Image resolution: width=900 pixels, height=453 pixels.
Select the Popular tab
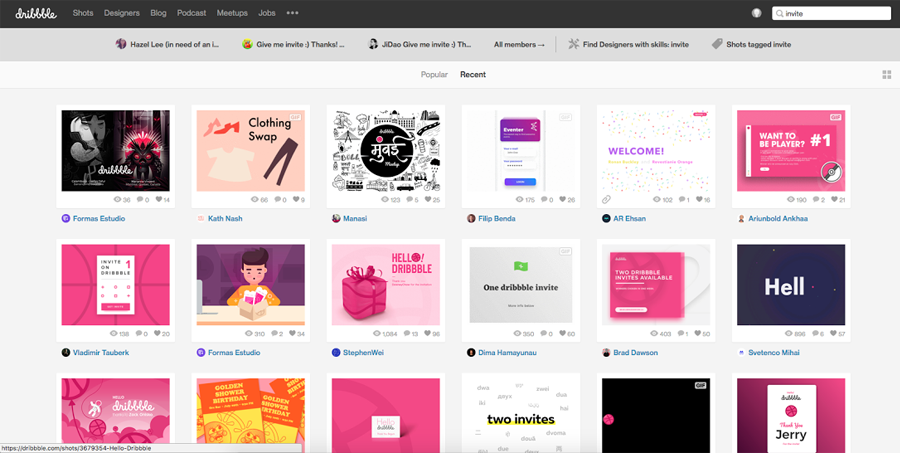434,75
